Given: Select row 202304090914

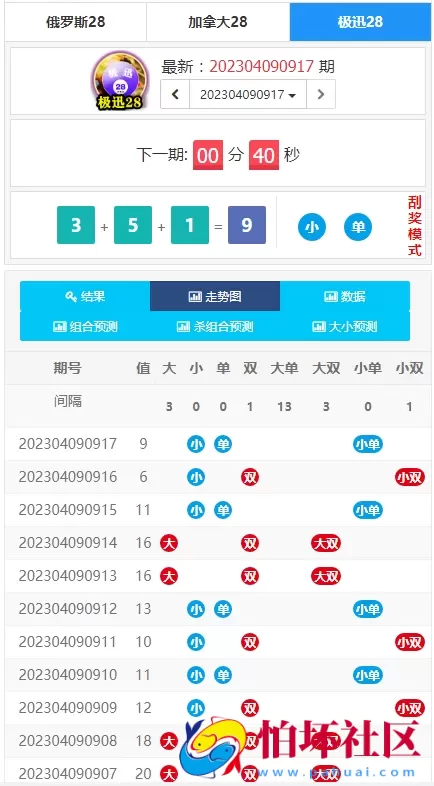Looking at the screenshot, I should (218, 543).
